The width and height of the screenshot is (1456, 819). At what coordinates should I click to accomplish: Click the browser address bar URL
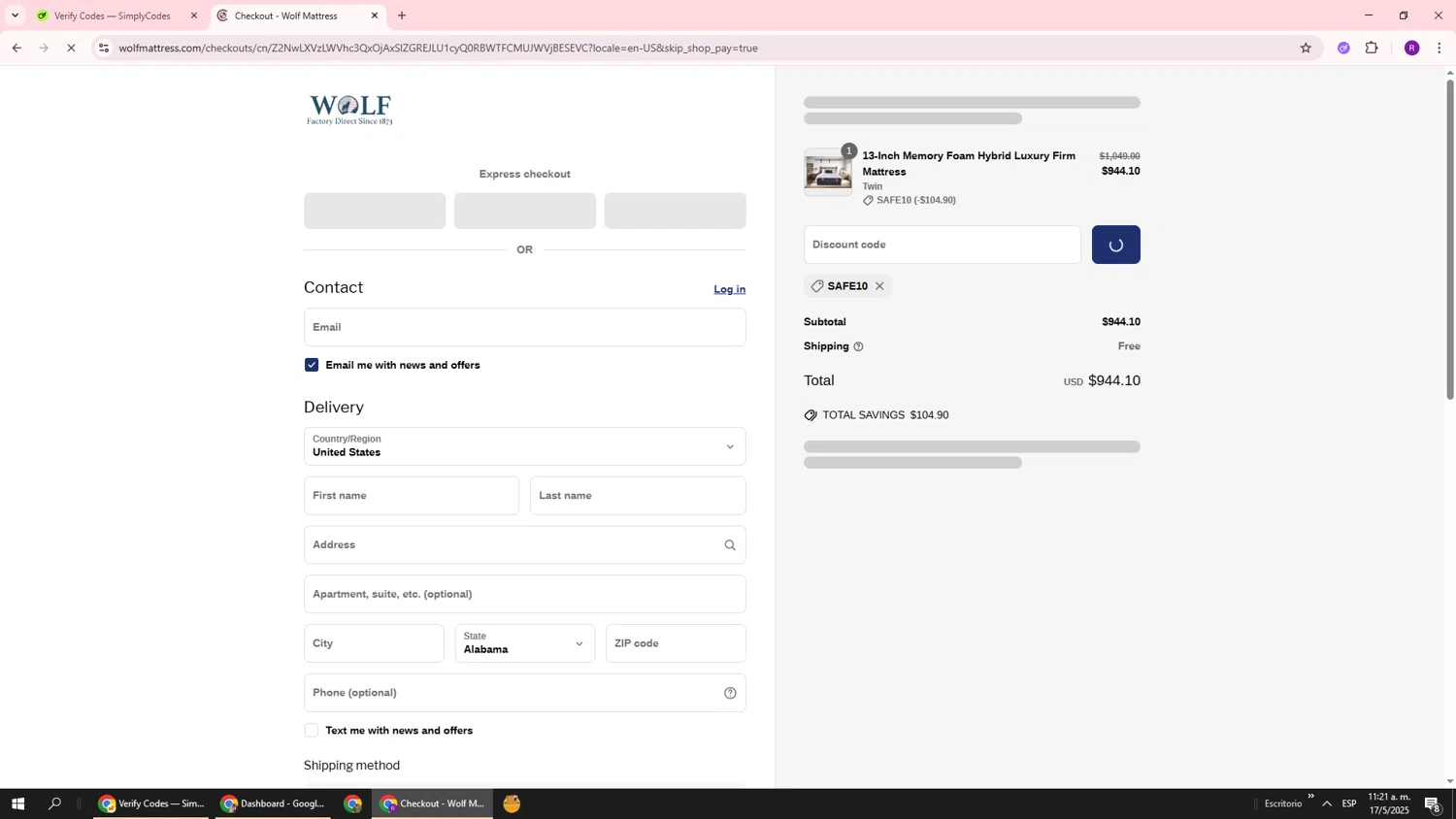(438, 48)
